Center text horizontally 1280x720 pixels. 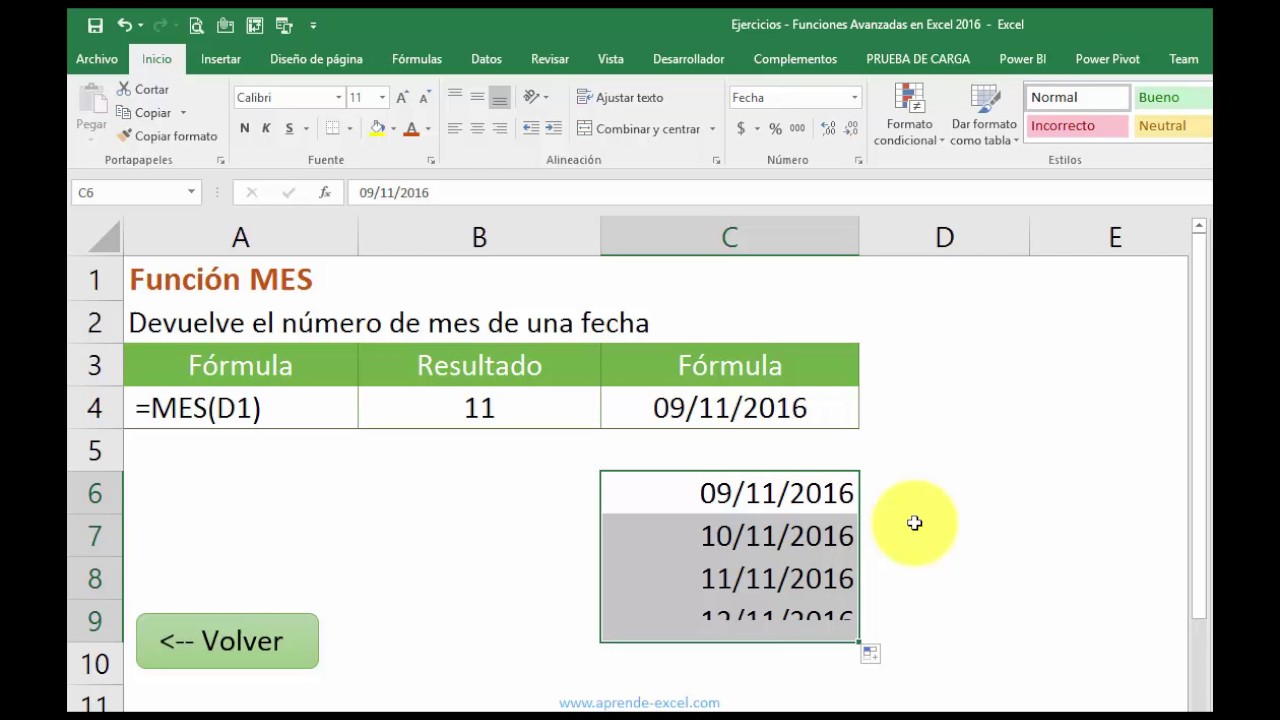477,128
